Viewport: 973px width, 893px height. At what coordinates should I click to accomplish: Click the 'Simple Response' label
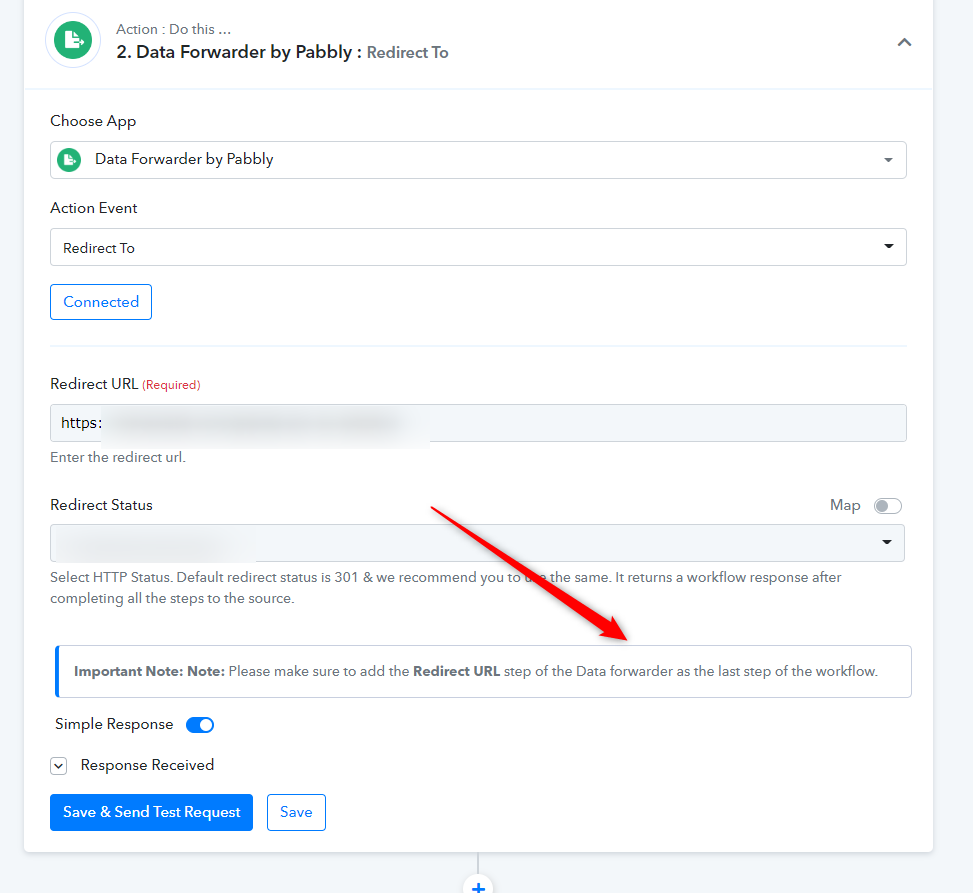(114, 724)
